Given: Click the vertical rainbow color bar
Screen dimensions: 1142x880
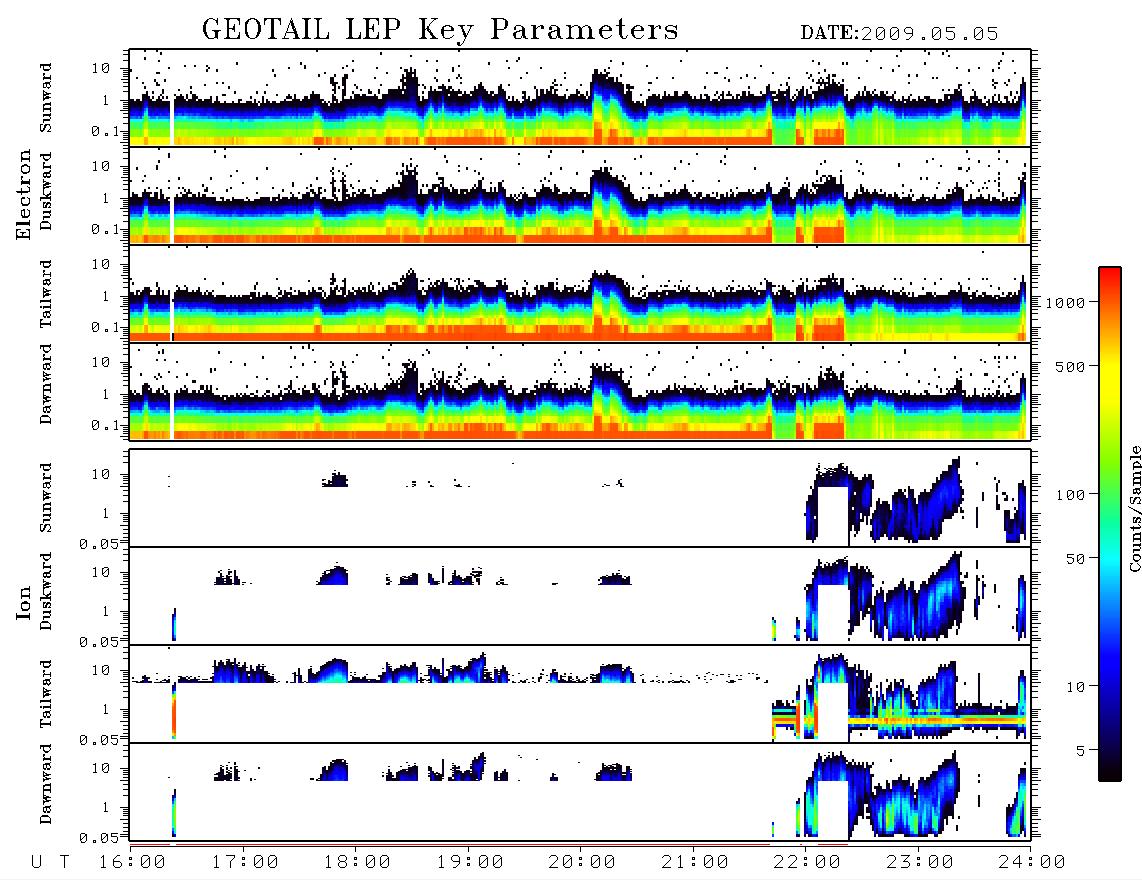Looking at the screenshot, I should pyautogui.click(x=1109, y=524).
